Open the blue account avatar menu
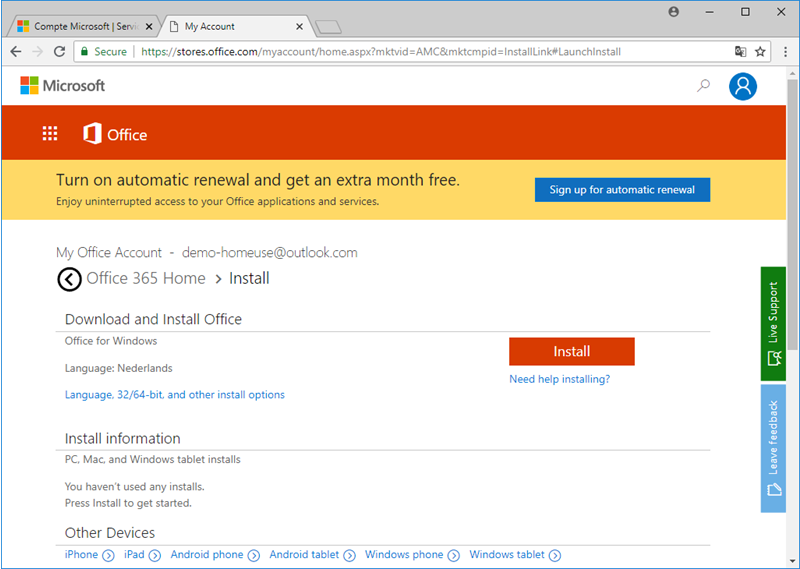Viewport: 800px width, 569px height. pyautogui.click(x=742, y=86)
